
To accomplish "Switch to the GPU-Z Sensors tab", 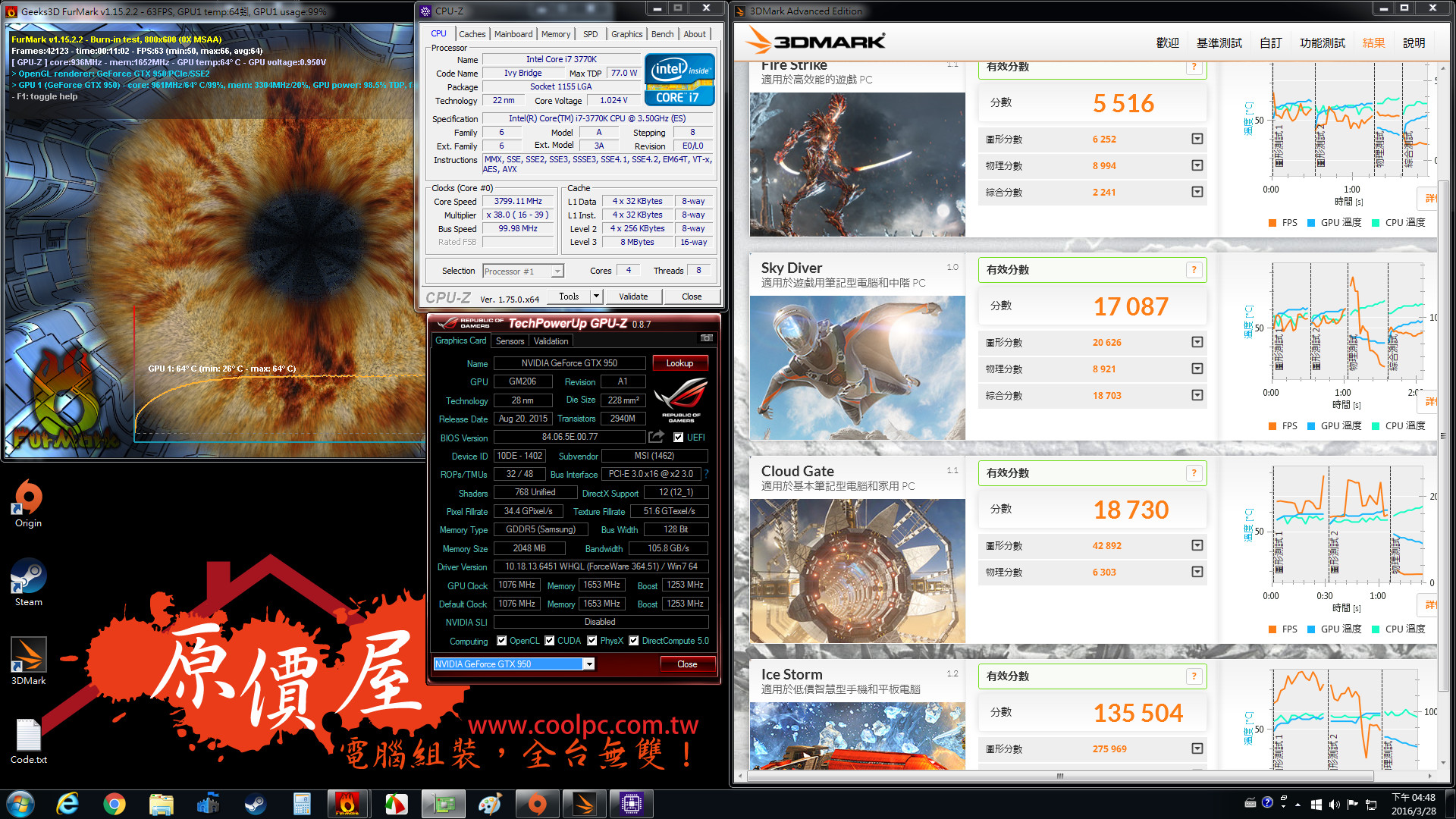I will (x=510, y=341).
